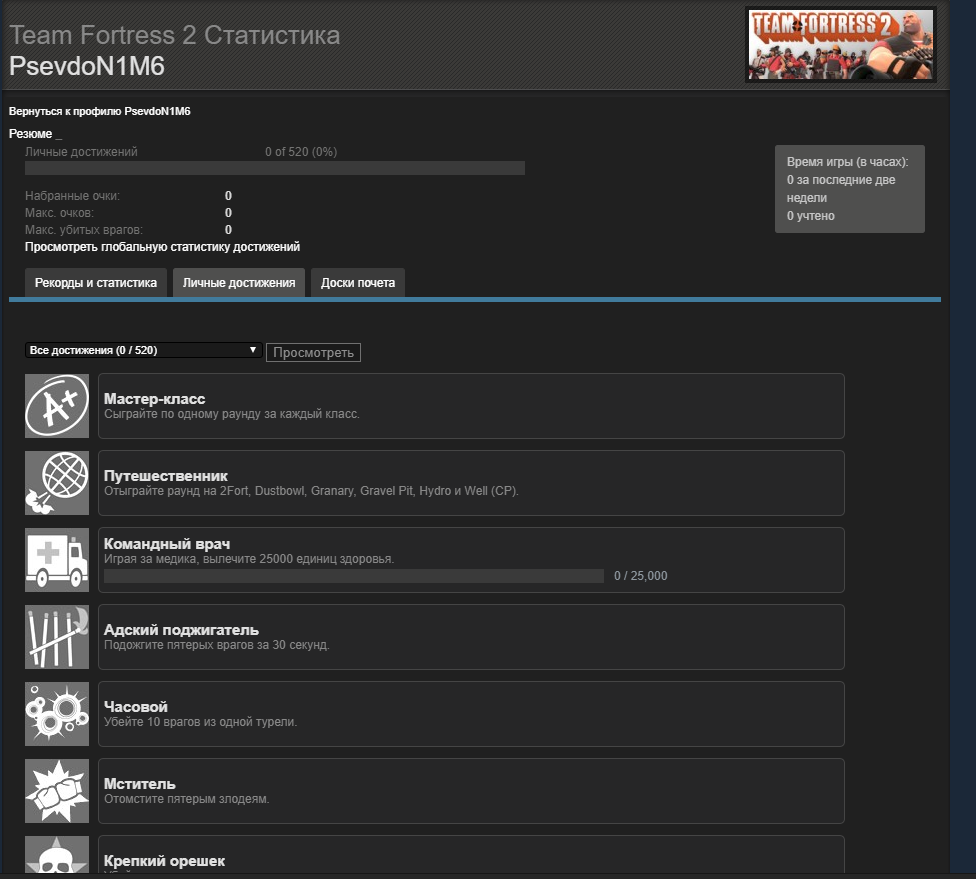Viewport: 976px width, 879px height.
Task: Click the Часовой achievement icon
Action: click(57, 714)
